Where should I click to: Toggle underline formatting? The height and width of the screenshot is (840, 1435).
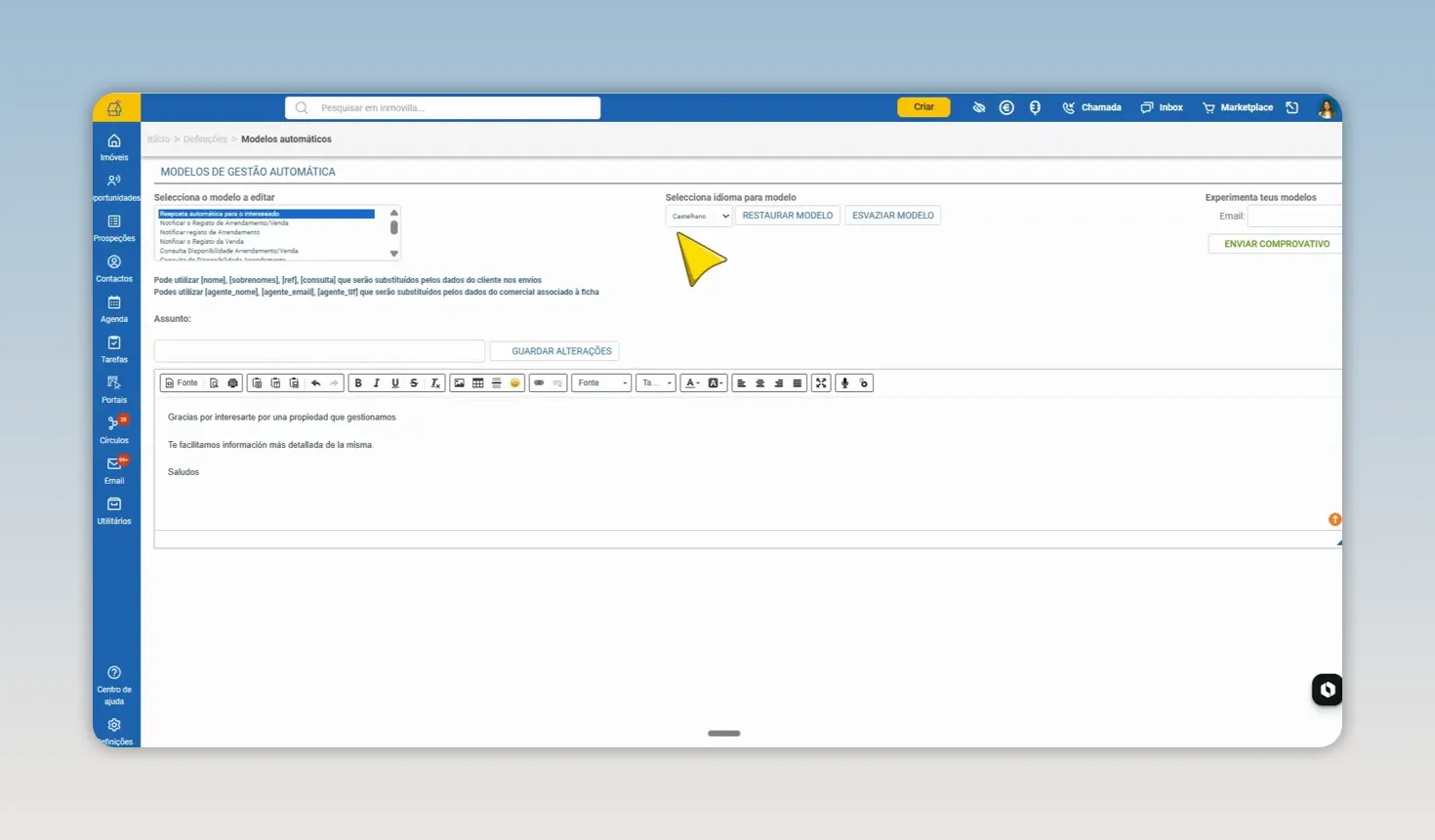(395, 383)
